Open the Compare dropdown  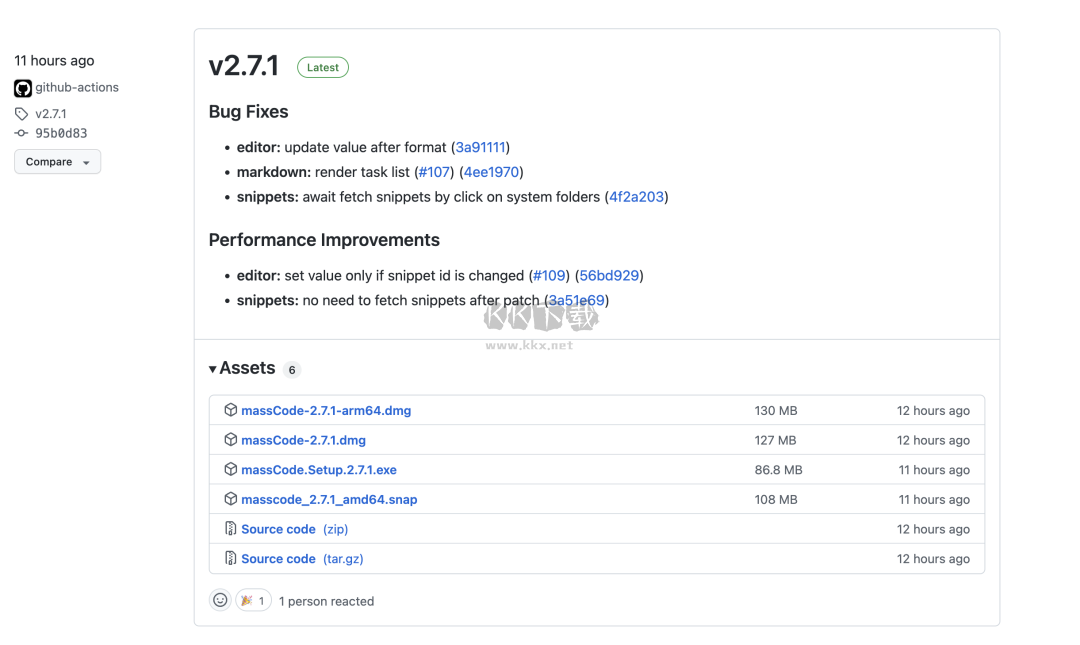coord(57,162)
